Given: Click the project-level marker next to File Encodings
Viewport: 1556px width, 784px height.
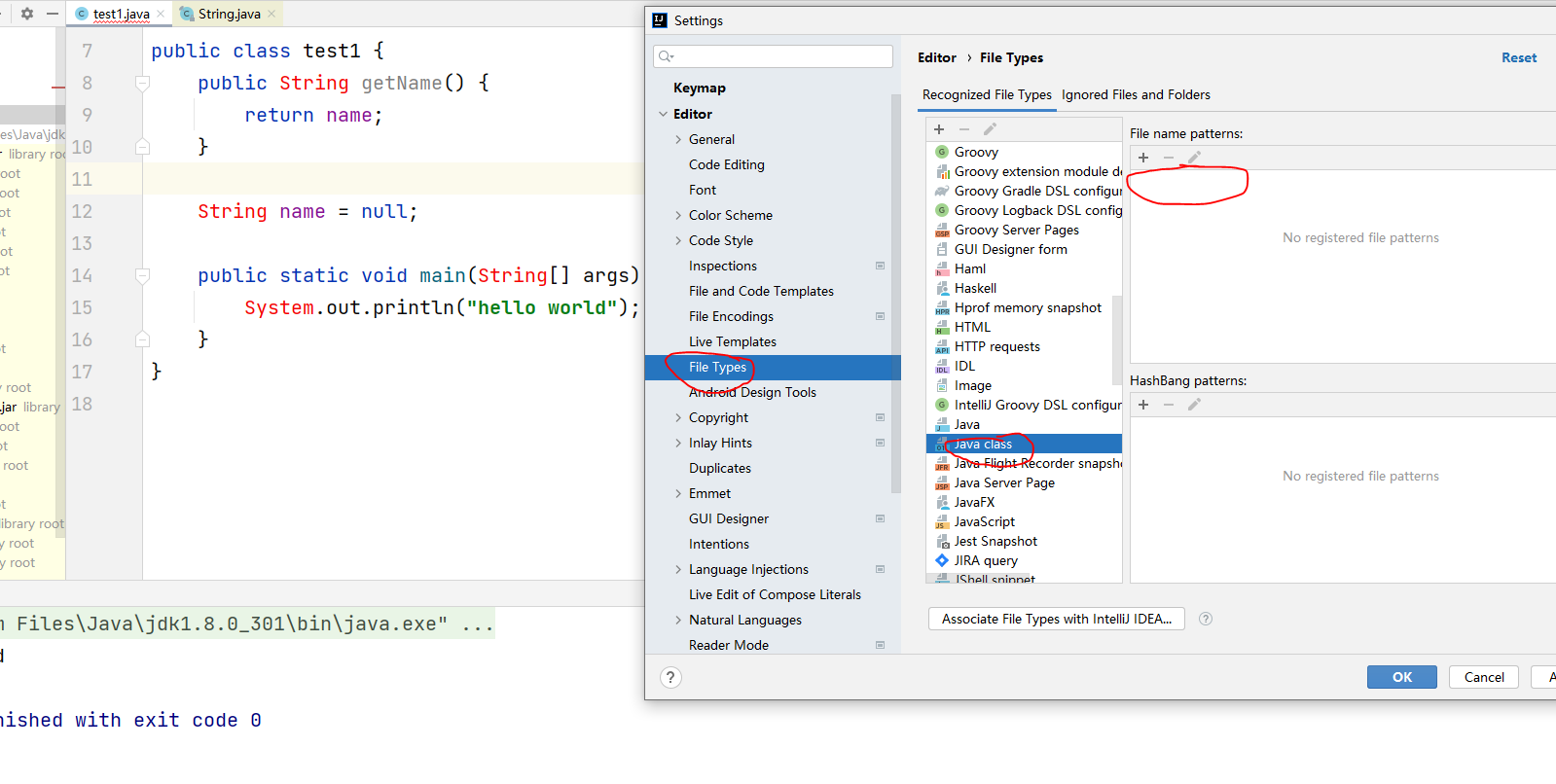Looking at the screenshot, I should (880, 316).
